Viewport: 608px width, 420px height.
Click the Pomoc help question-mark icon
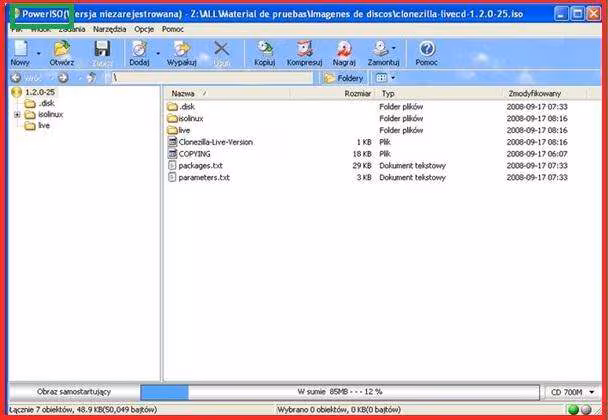427,49
